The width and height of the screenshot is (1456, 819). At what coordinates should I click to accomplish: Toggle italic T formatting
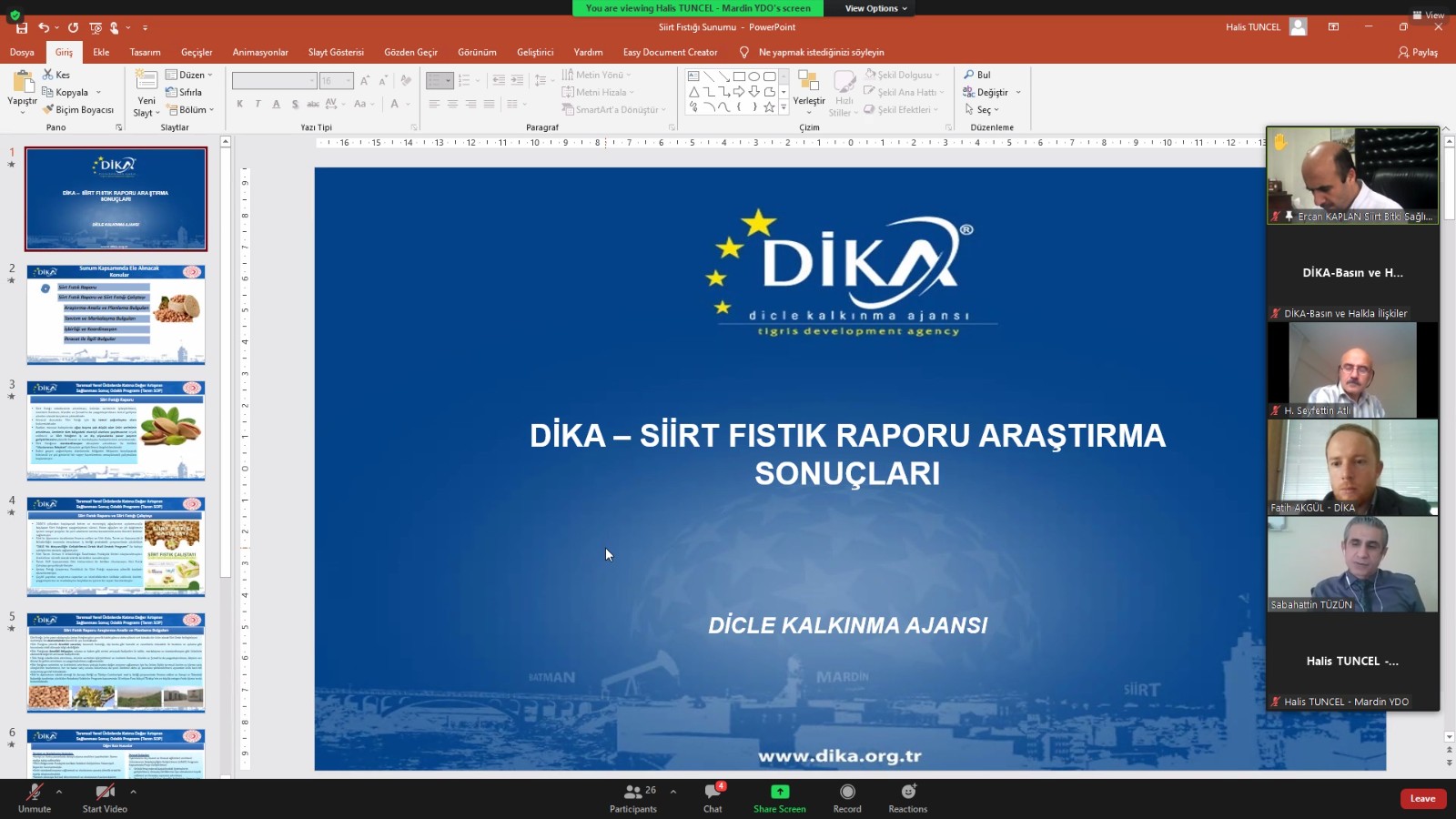tap(258, 104)
